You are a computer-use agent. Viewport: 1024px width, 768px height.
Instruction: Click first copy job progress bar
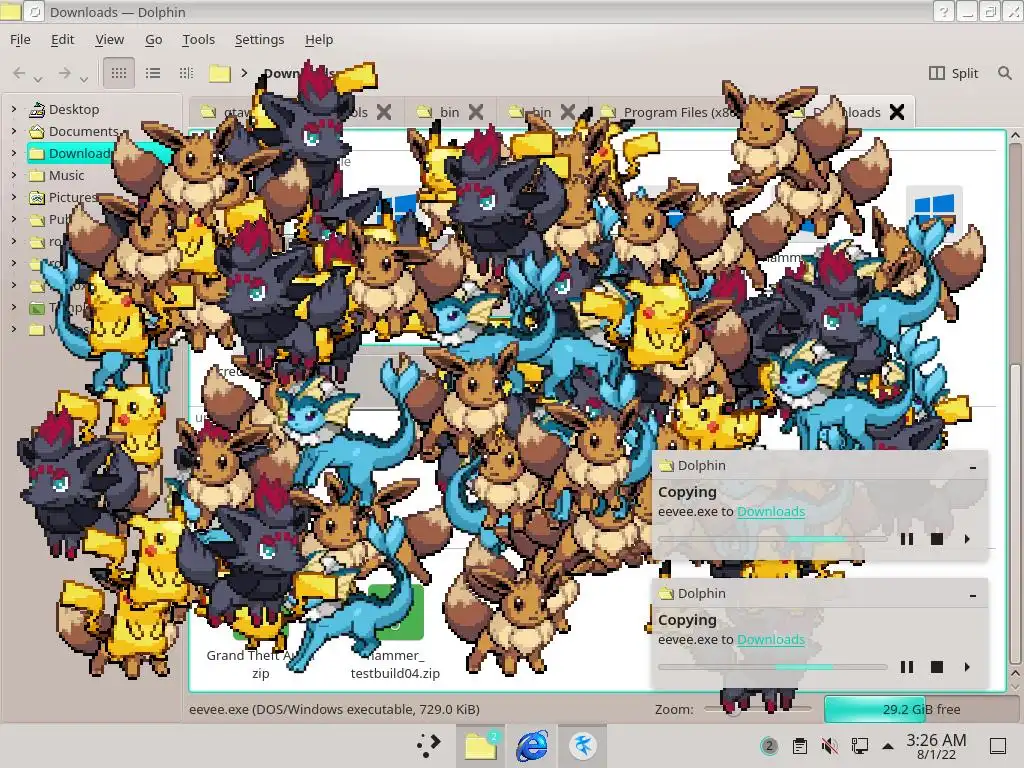coord(773,539)
